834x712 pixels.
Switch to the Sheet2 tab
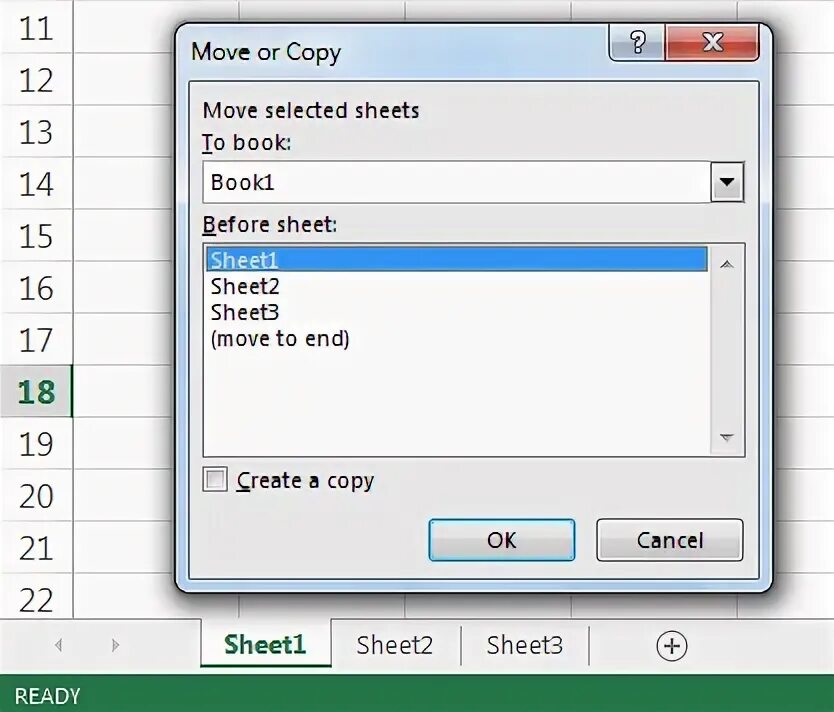tap(395, 645)
